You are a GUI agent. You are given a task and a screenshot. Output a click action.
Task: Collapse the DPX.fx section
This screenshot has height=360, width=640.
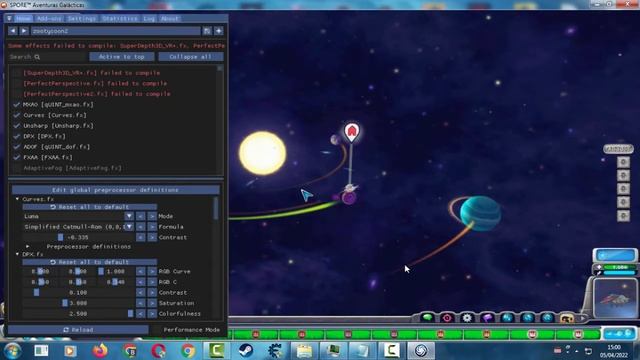tap(17, 254)
